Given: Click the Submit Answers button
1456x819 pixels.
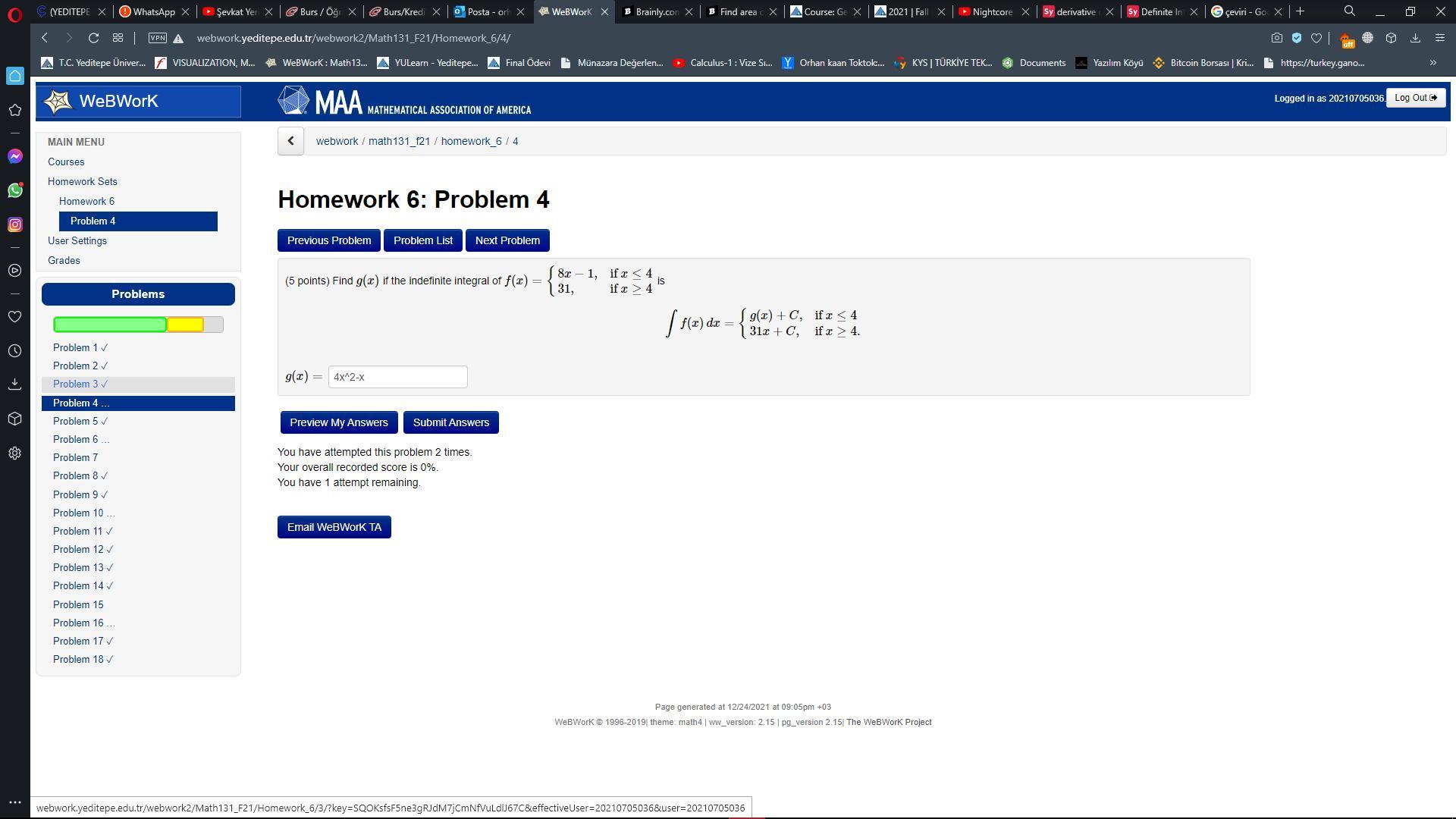Looking at the screenshot, I should pos(450,422).
